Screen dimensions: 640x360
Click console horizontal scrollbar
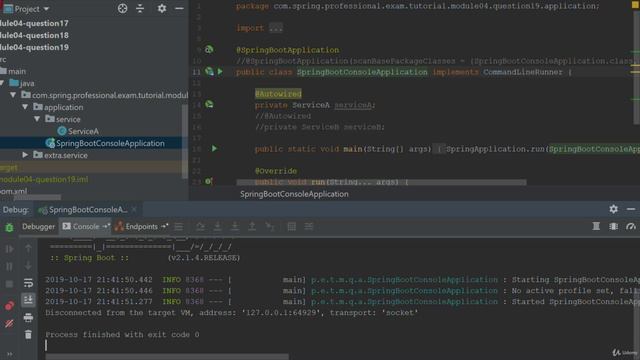(x=167, y=357)
